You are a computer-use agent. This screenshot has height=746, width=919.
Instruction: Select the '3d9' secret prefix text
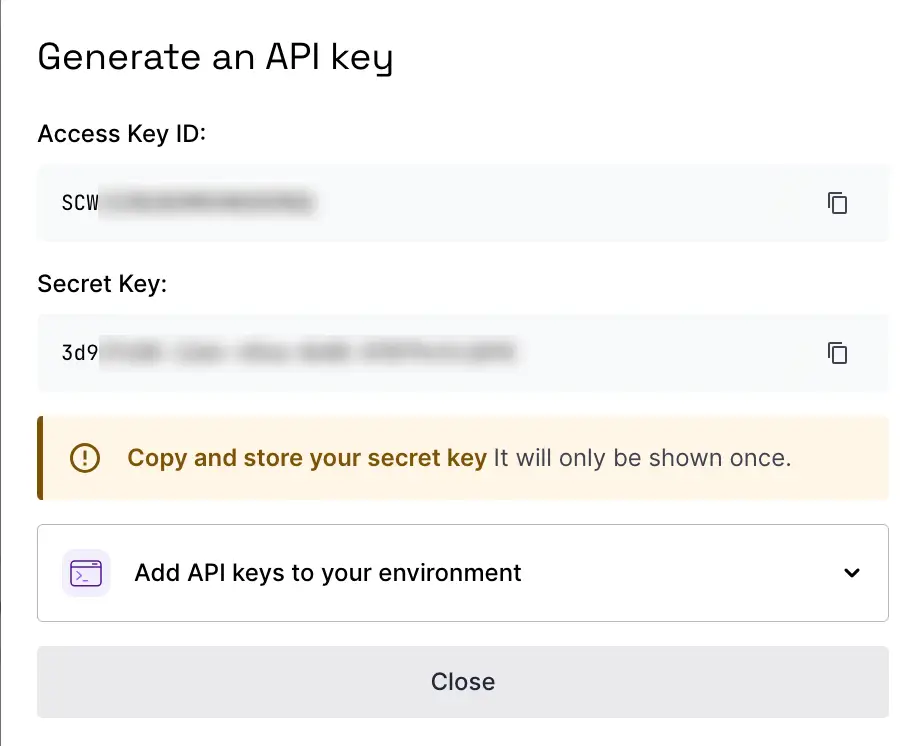[x=80, y=353]
